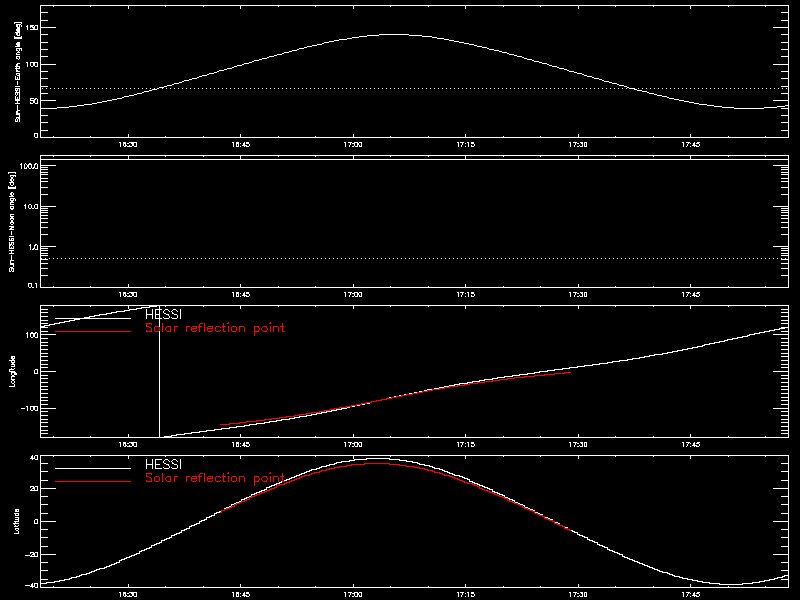The width and height of the screenshot is (800, 600).
Task: Click the '-40' tick label on the Latitude plot
Action: 32,585
